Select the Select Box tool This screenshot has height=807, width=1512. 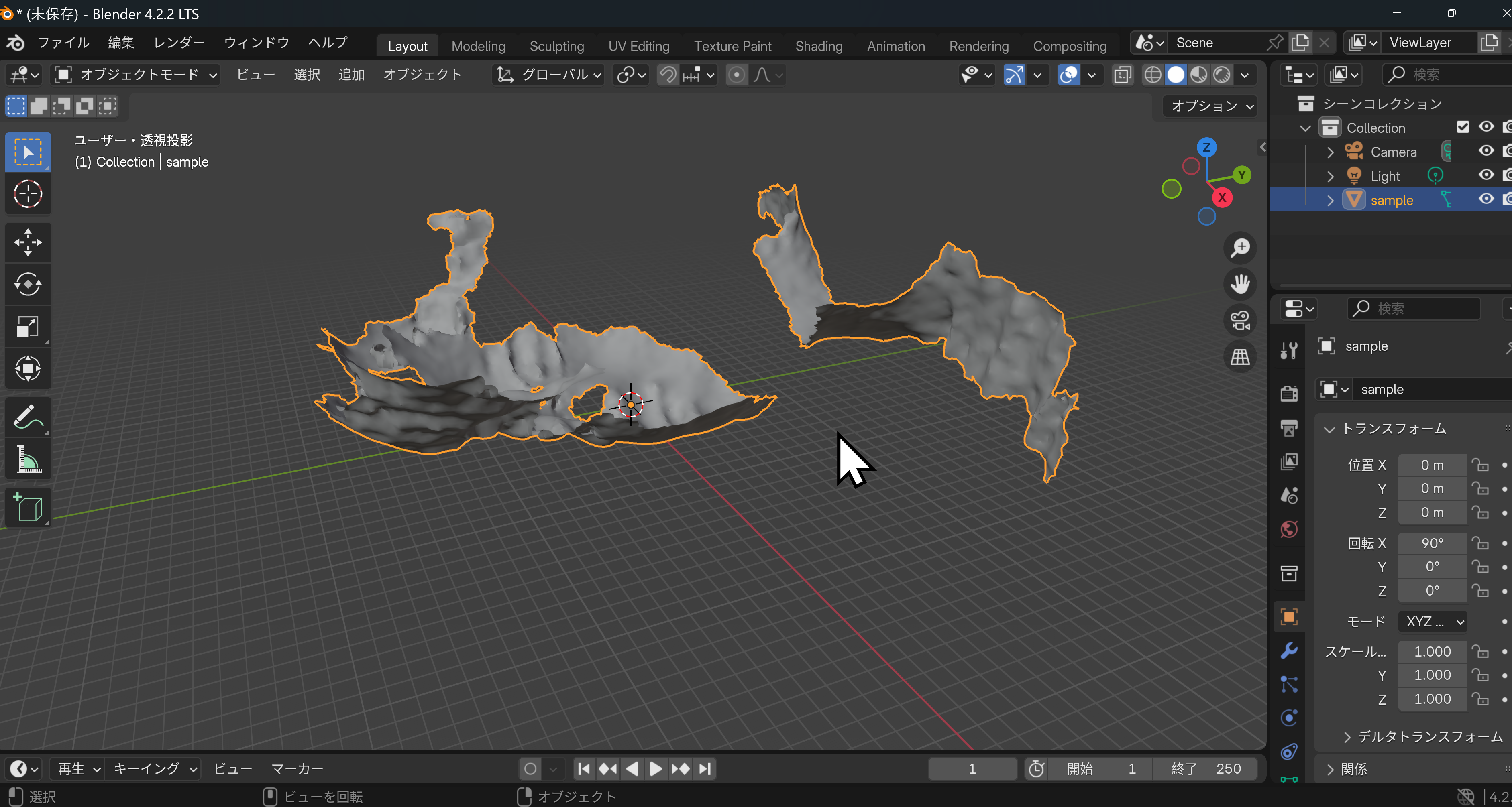(x=28, y=152)
